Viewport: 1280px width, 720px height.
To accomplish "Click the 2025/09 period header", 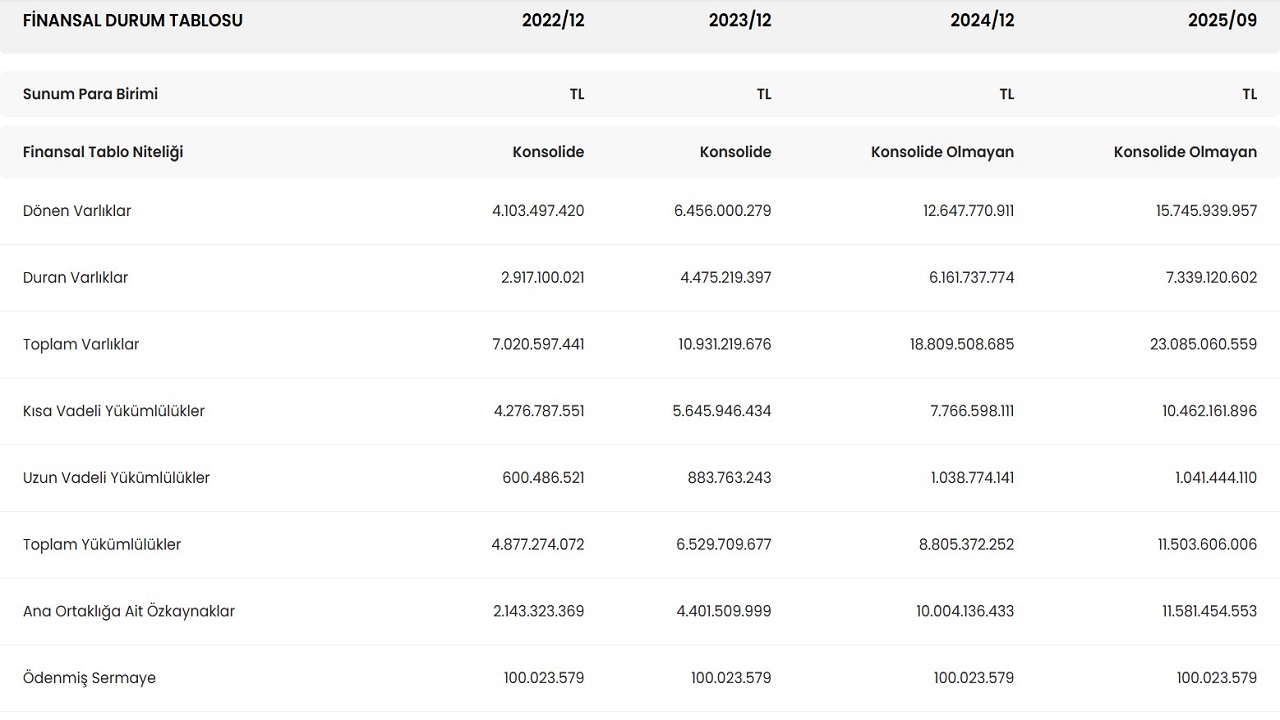I will click(x=1222, y=20).
